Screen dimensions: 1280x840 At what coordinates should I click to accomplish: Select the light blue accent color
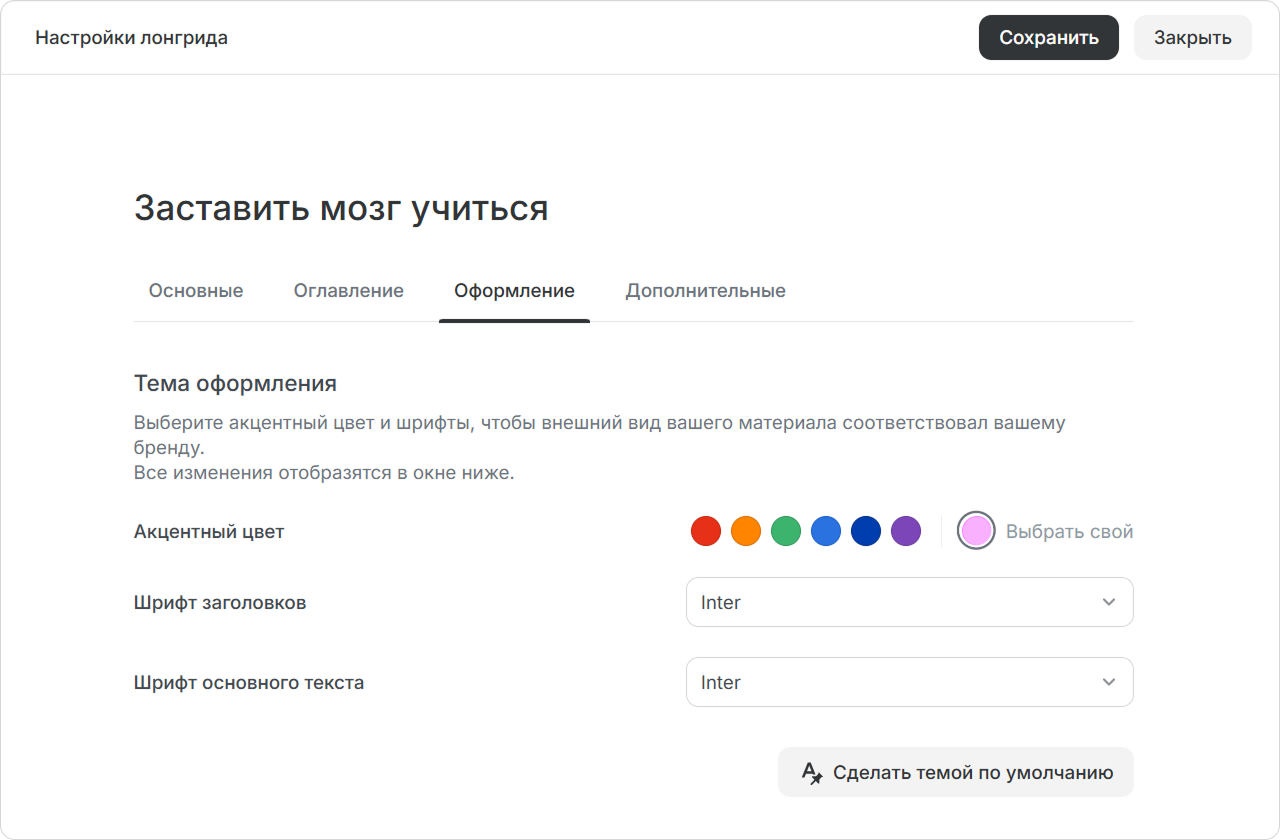826,531
